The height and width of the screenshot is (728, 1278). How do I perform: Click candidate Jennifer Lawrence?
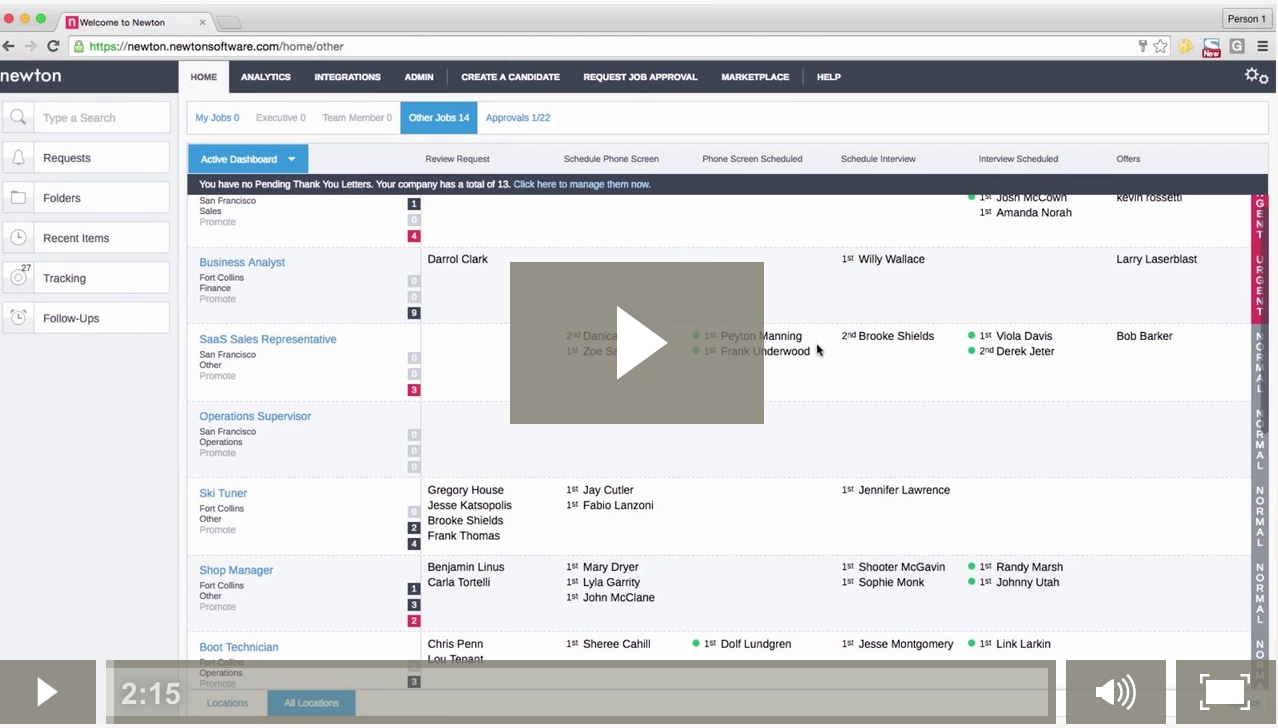[904, 490]
